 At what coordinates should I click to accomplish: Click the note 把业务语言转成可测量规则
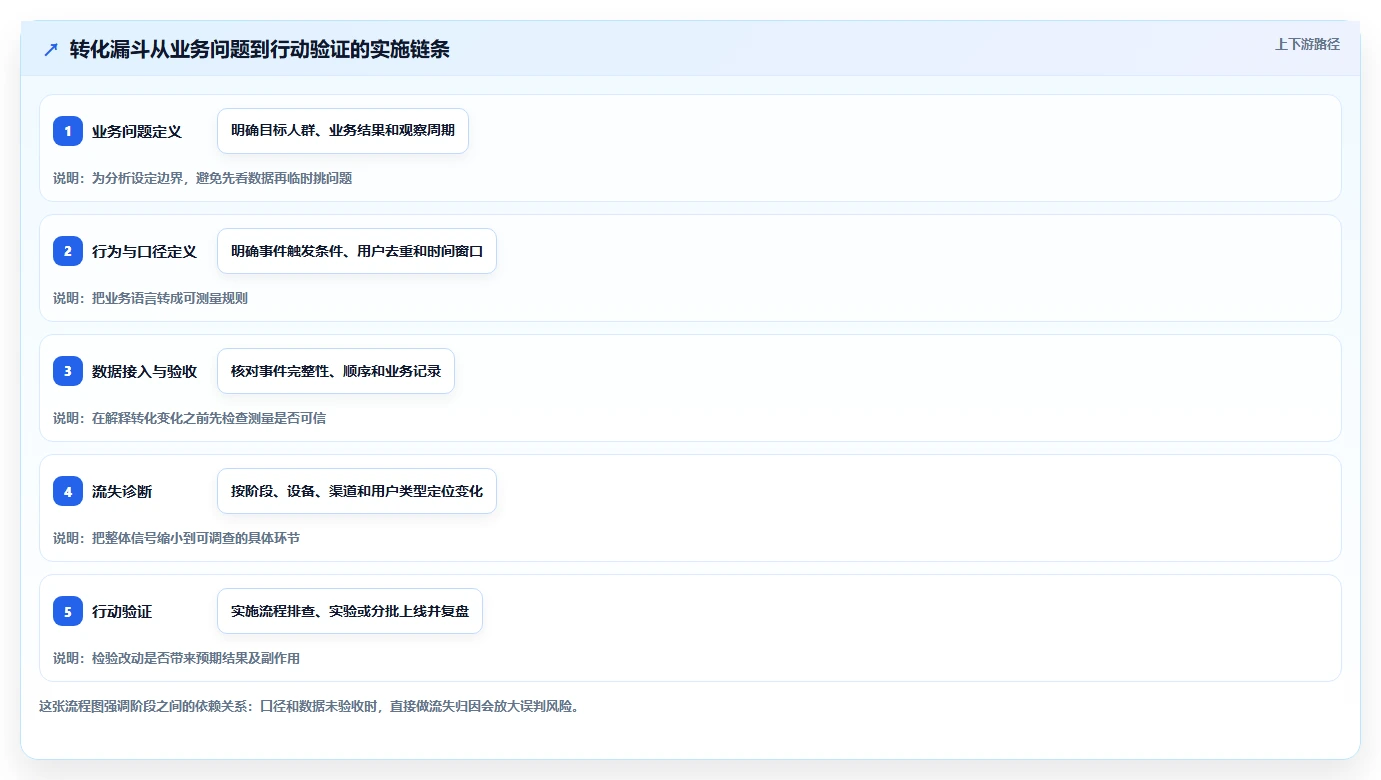(170, 298)
